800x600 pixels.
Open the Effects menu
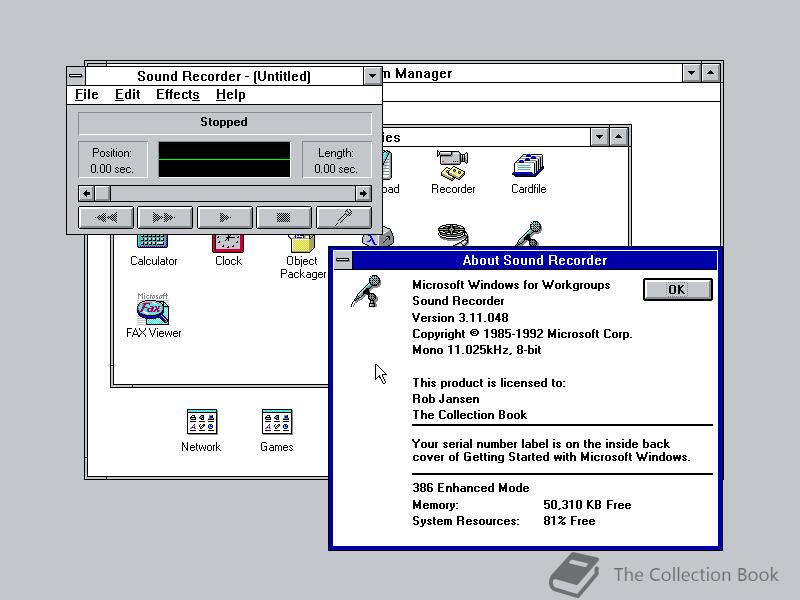tap(177, 94)
